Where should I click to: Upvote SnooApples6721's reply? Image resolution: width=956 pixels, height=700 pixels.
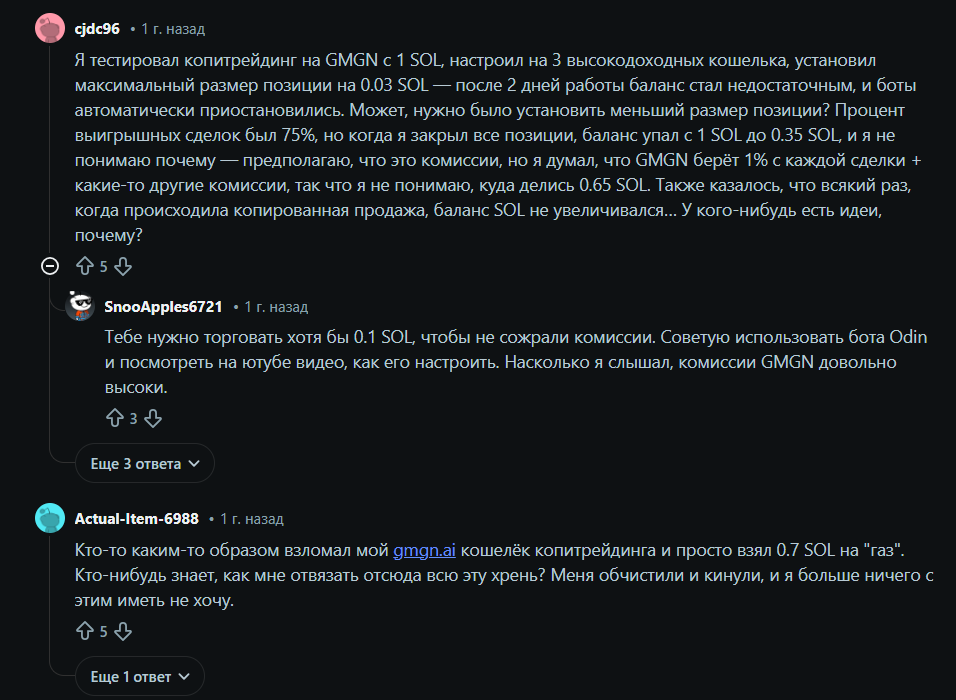pyautogui.click(x=114, y=418)
